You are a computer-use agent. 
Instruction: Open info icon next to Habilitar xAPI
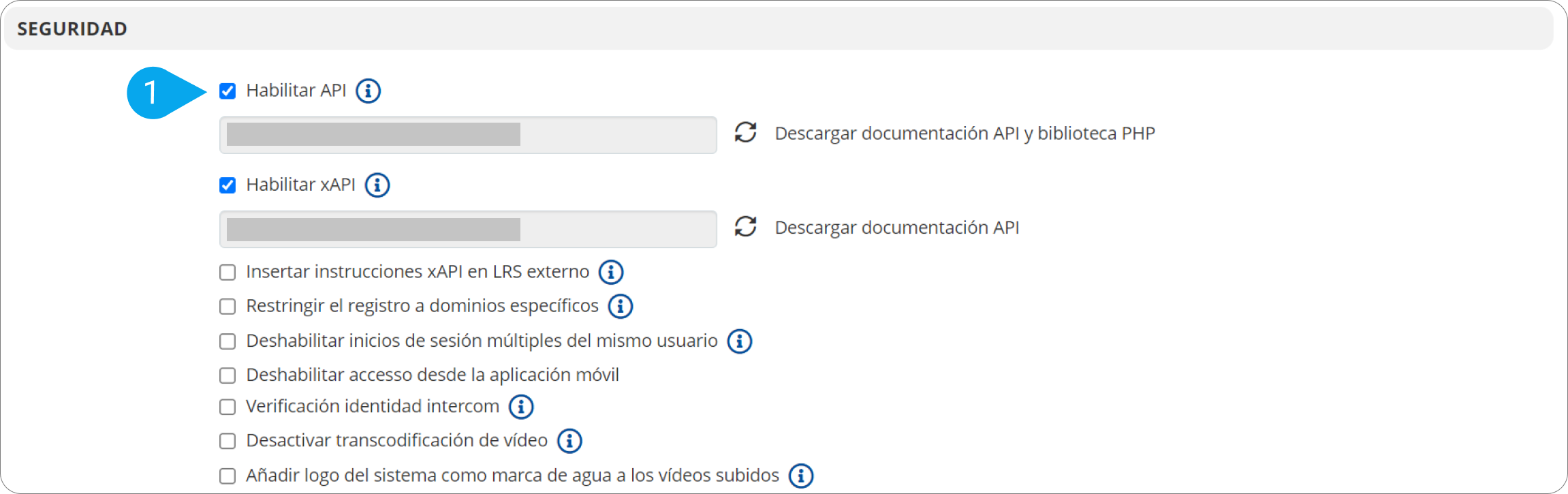point(377,185)
